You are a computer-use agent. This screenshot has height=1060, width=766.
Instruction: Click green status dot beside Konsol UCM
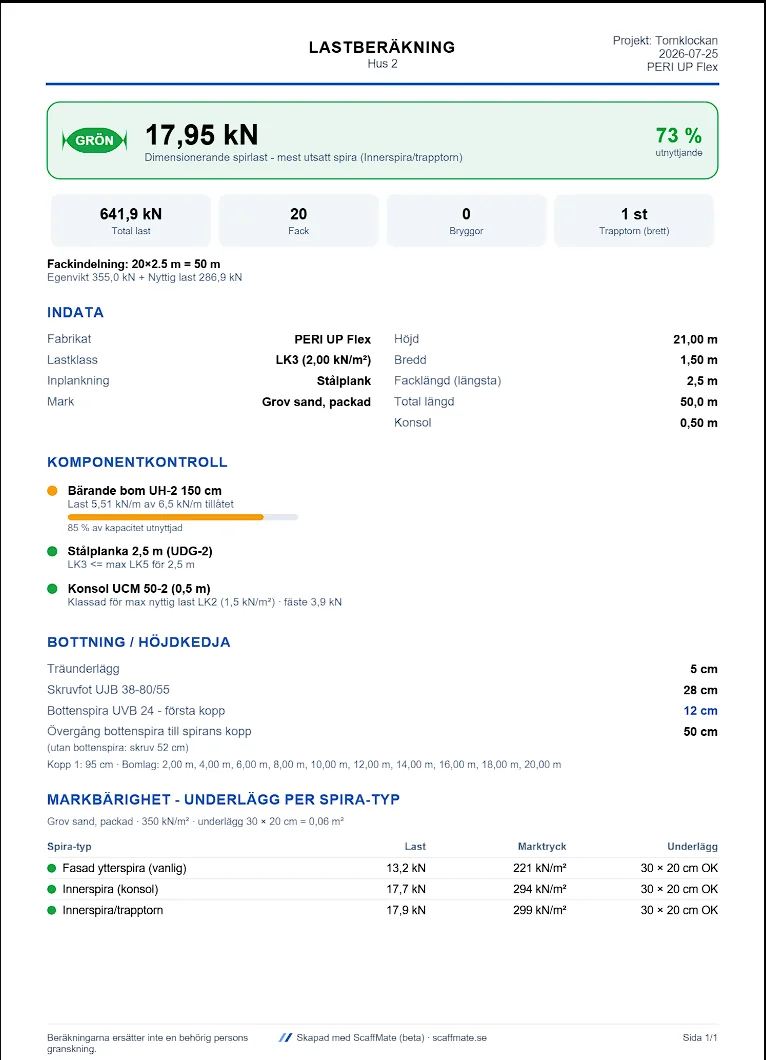pos(52,588)
